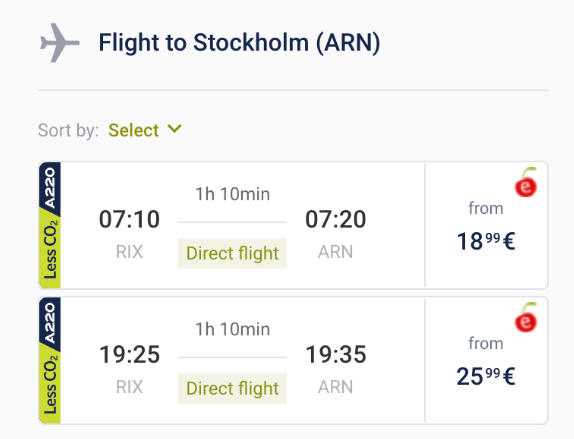
Task: Click the chevron arrow next to Select
Action: (x=174, y=129)
